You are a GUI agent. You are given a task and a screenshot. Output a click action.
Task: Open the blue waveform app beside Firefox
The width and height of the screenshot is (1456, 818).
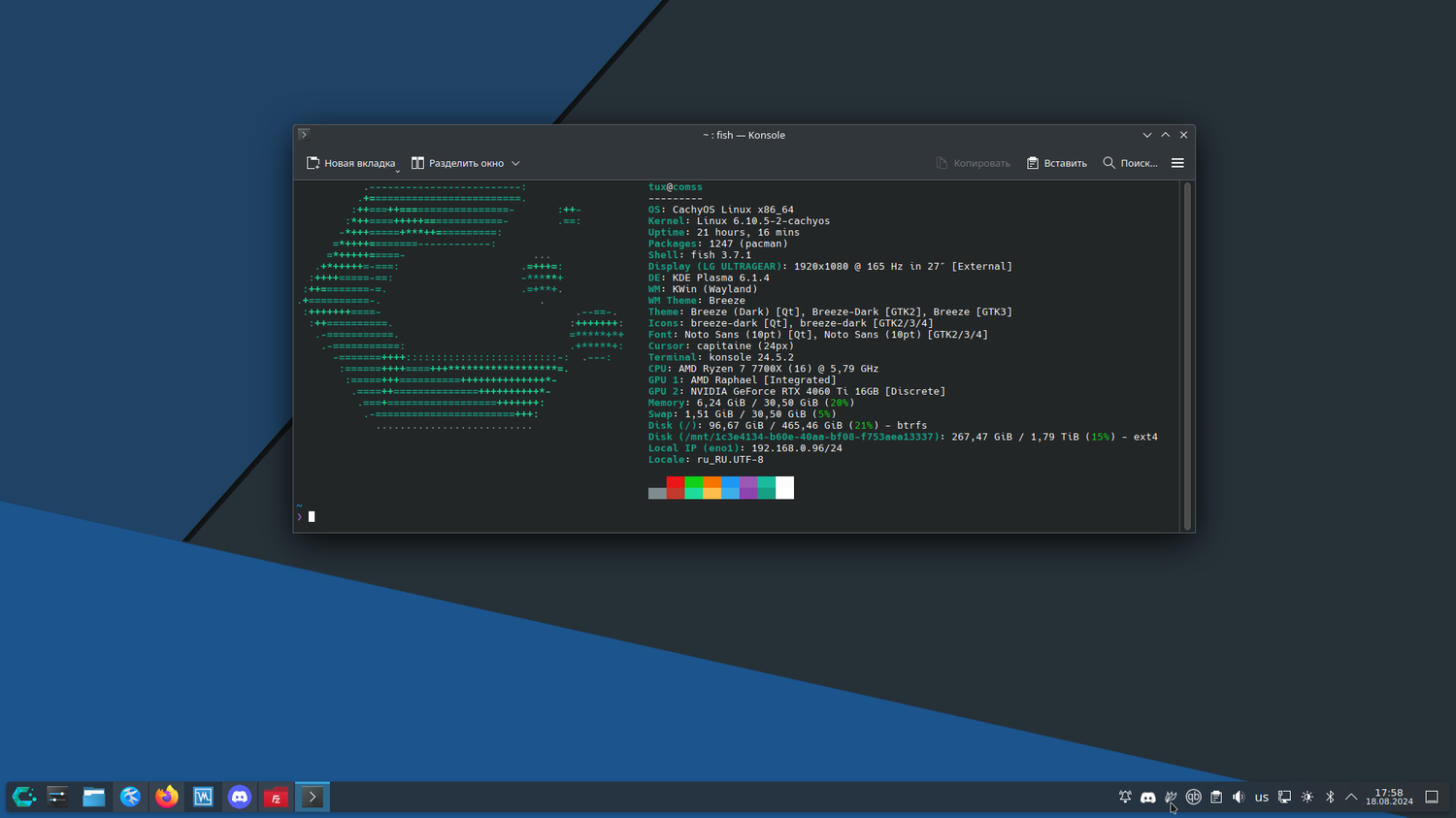point(203,797)
